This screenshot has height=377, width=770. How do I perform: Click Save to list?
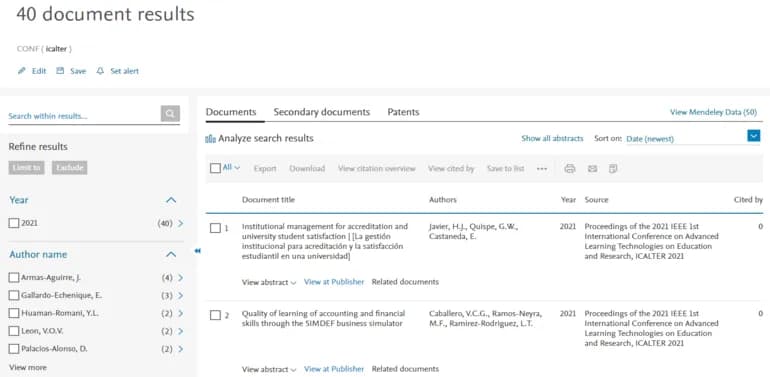pos(506,169)
